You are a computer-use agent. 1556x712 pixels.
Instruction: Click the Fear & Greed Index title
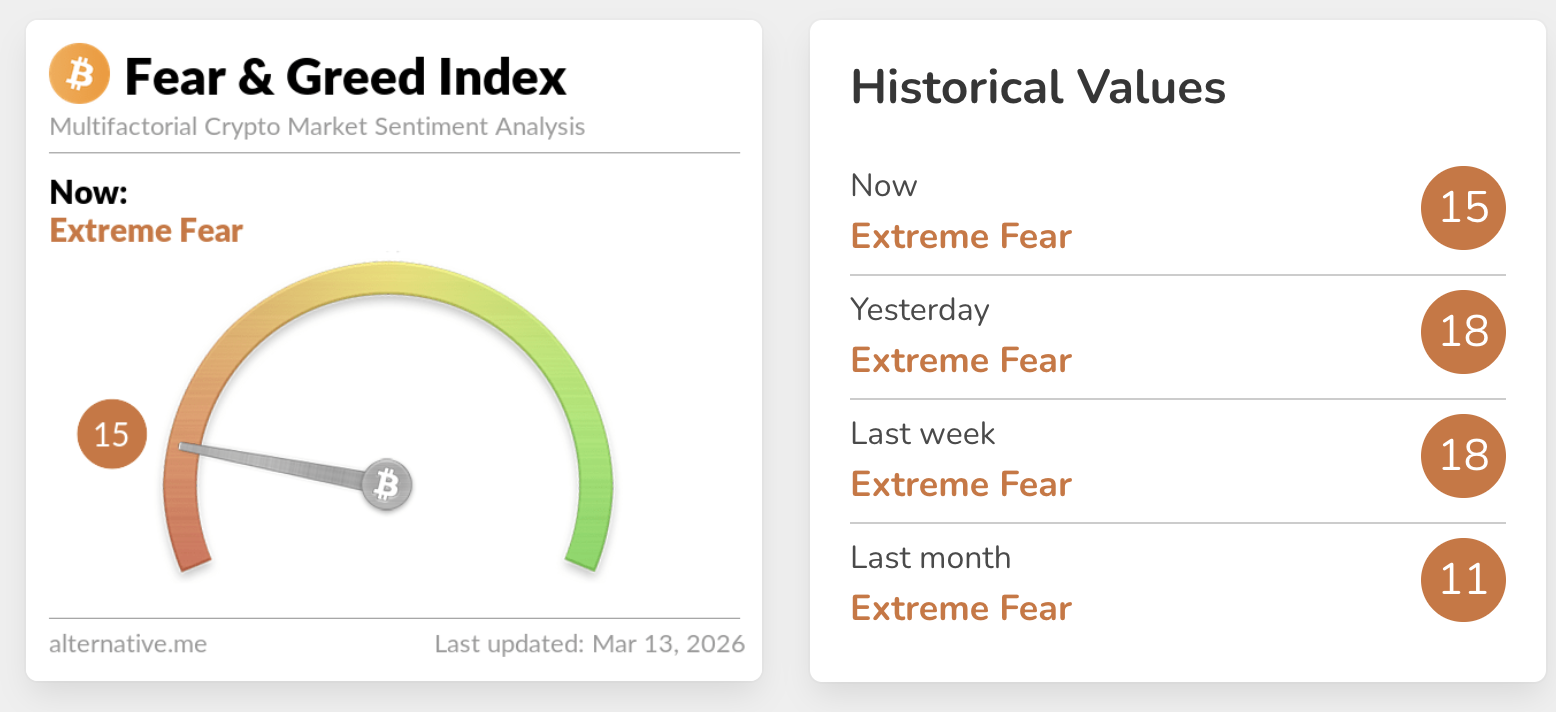pos(345,77)
